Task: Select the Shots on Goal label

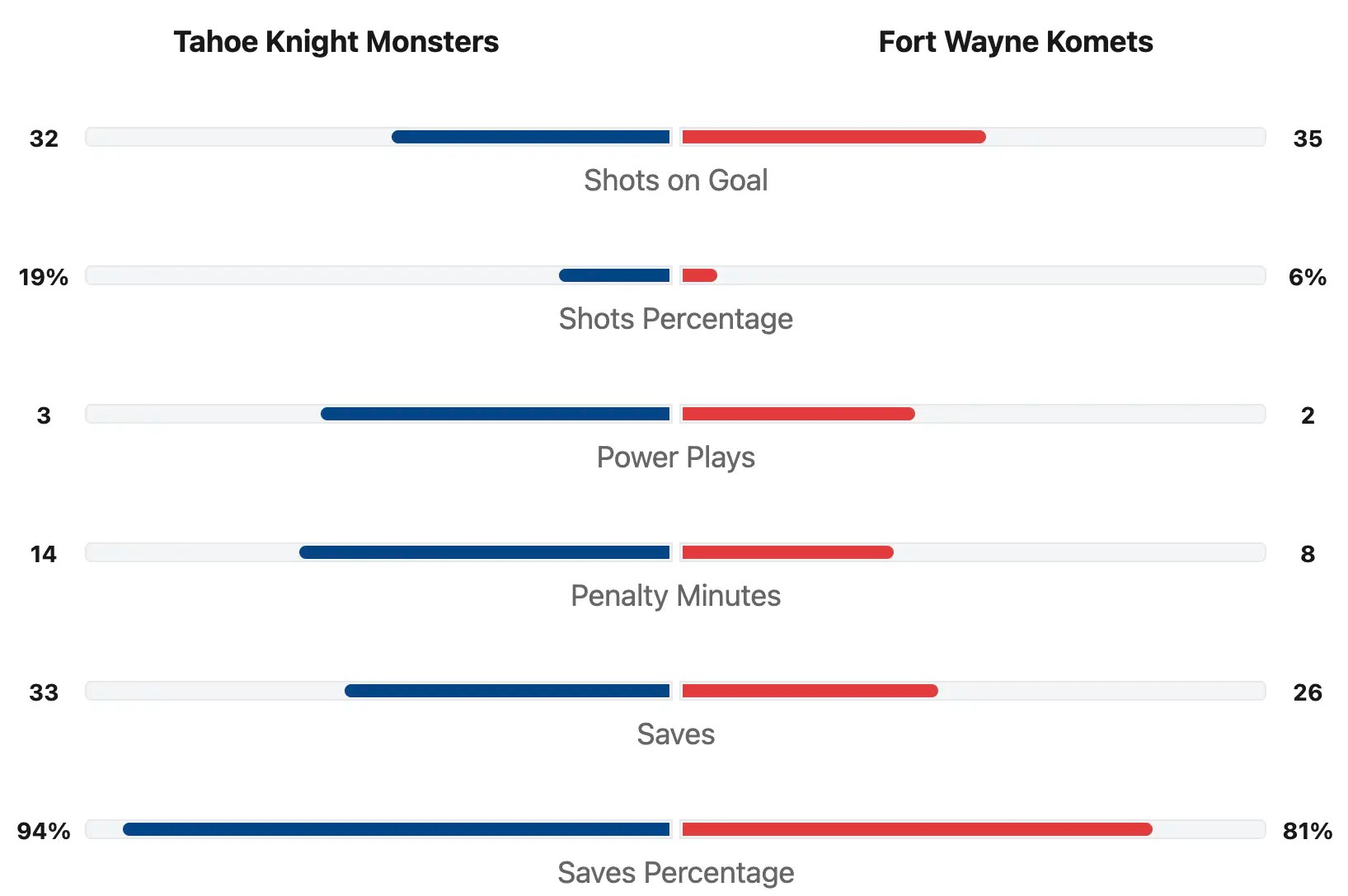Action: click(675, 181)
